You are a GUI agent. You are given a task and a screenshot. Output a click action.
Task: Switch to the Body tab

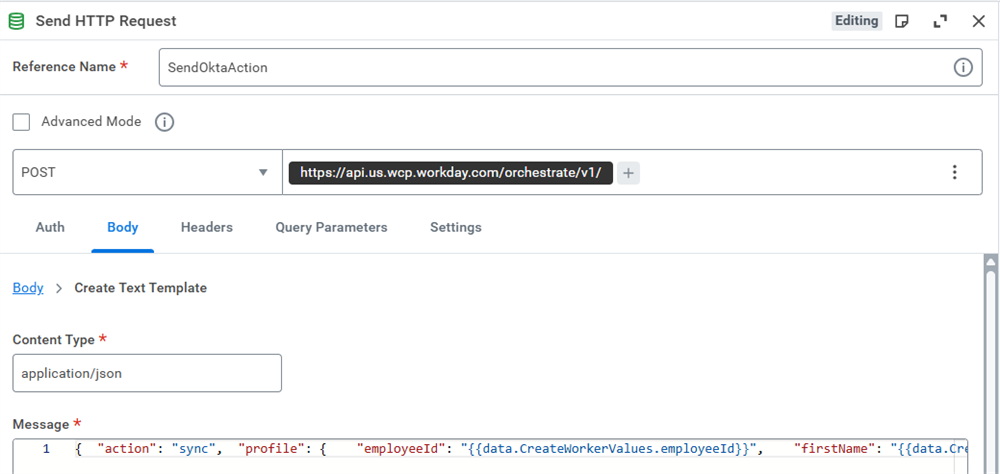coord(122,227)
